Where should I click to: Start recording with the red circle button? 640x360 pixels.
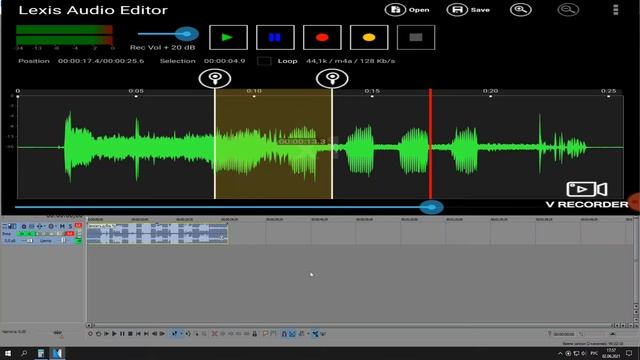pos(322,38)
